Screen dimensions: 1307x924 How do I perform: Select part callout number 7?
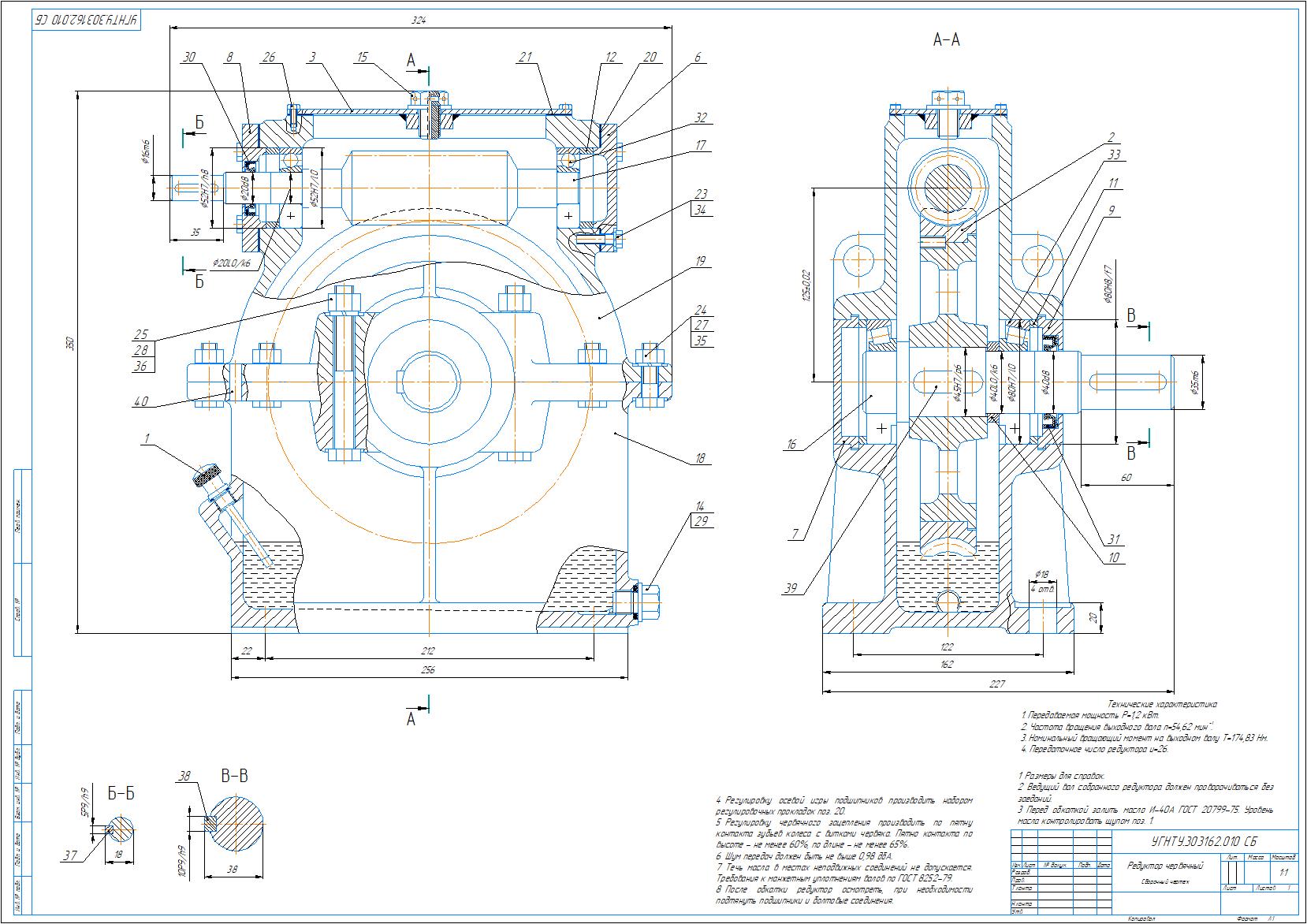(x=797, y=535)
